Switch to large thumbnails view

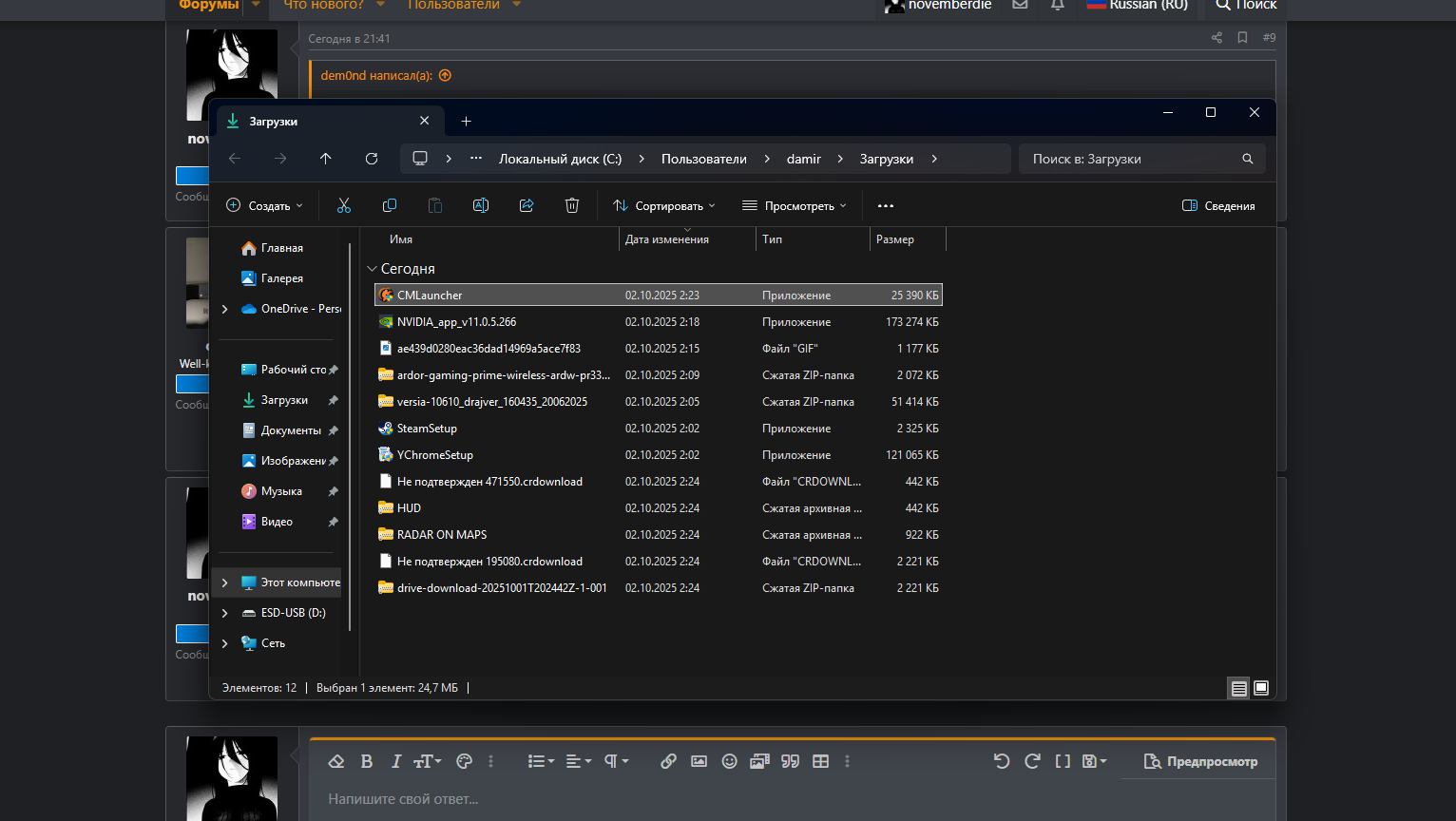1261,688
